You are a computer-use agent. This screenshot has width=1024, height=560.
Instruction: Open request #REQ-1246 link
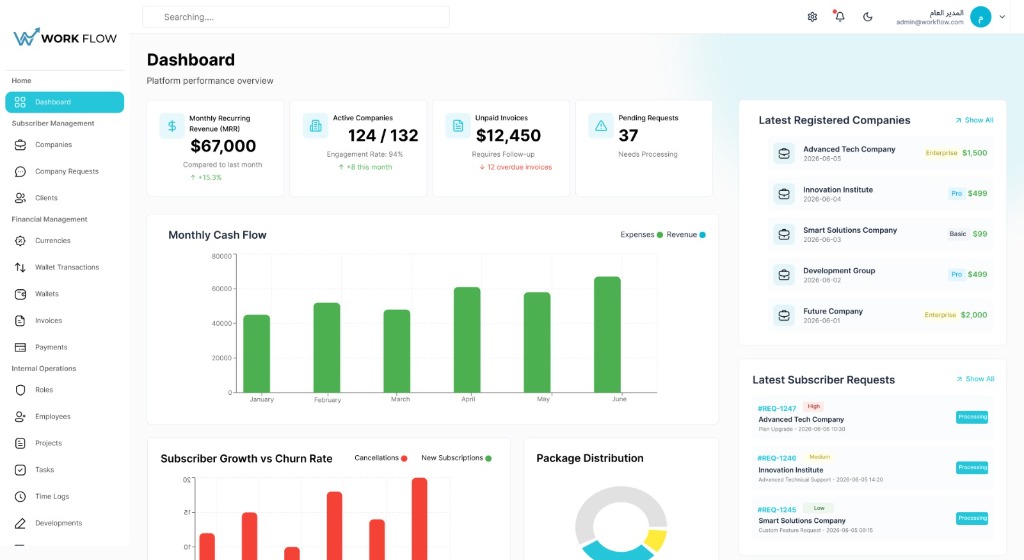point(776,458)
